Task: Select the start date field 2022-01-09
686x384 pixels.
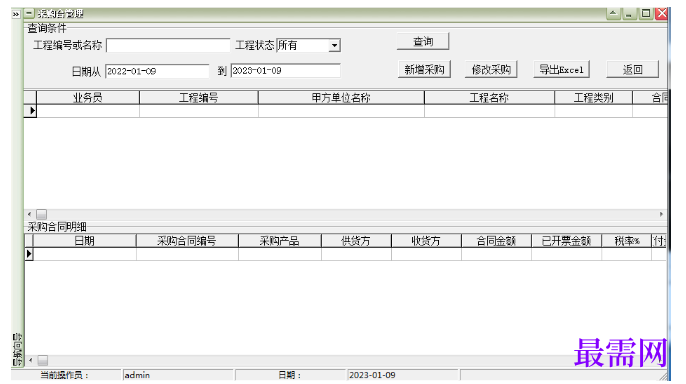Action: click(157, 71)
